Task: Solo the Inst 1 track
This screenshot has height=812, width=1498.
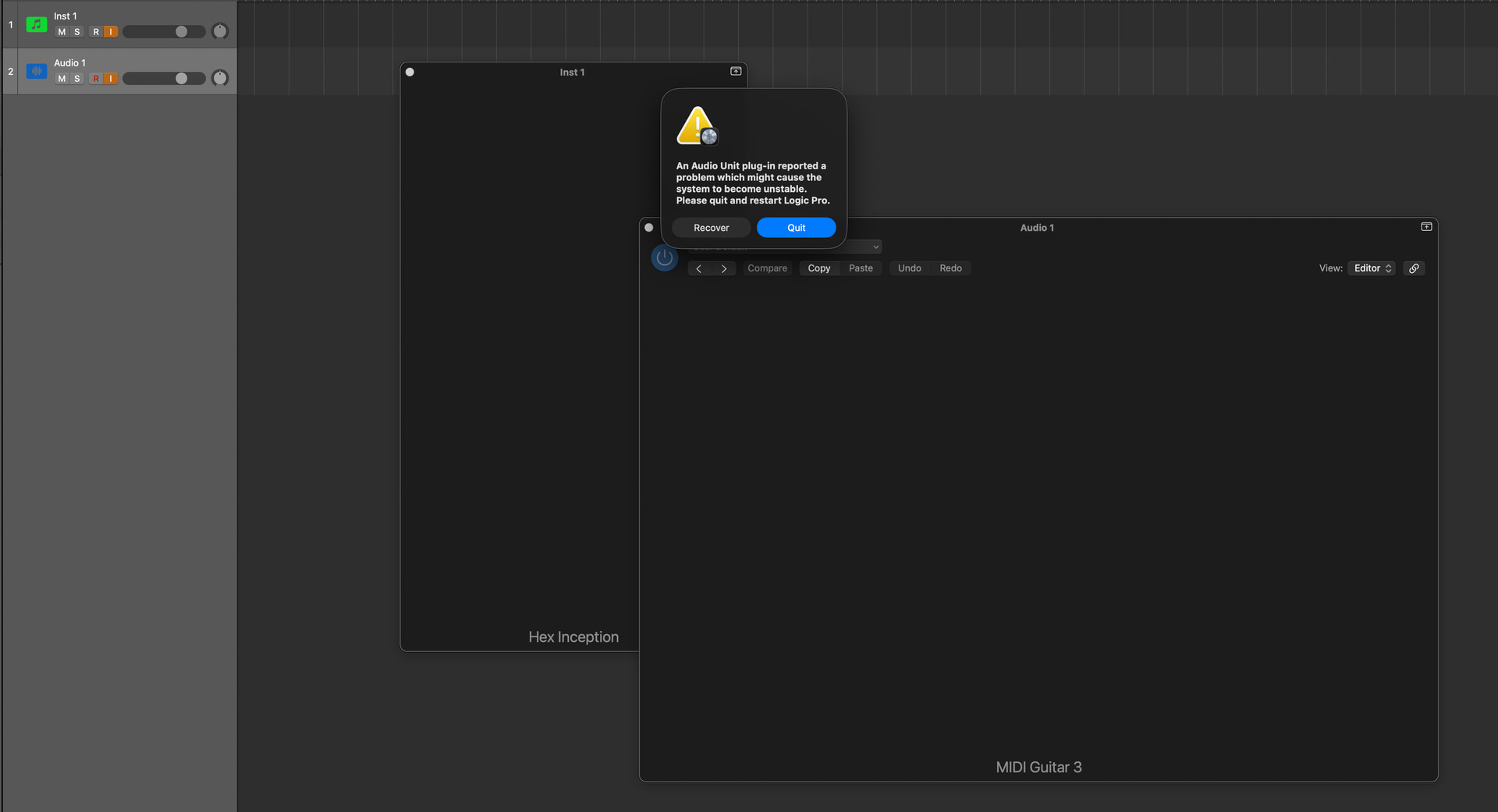Action: [x=76, y=32]
